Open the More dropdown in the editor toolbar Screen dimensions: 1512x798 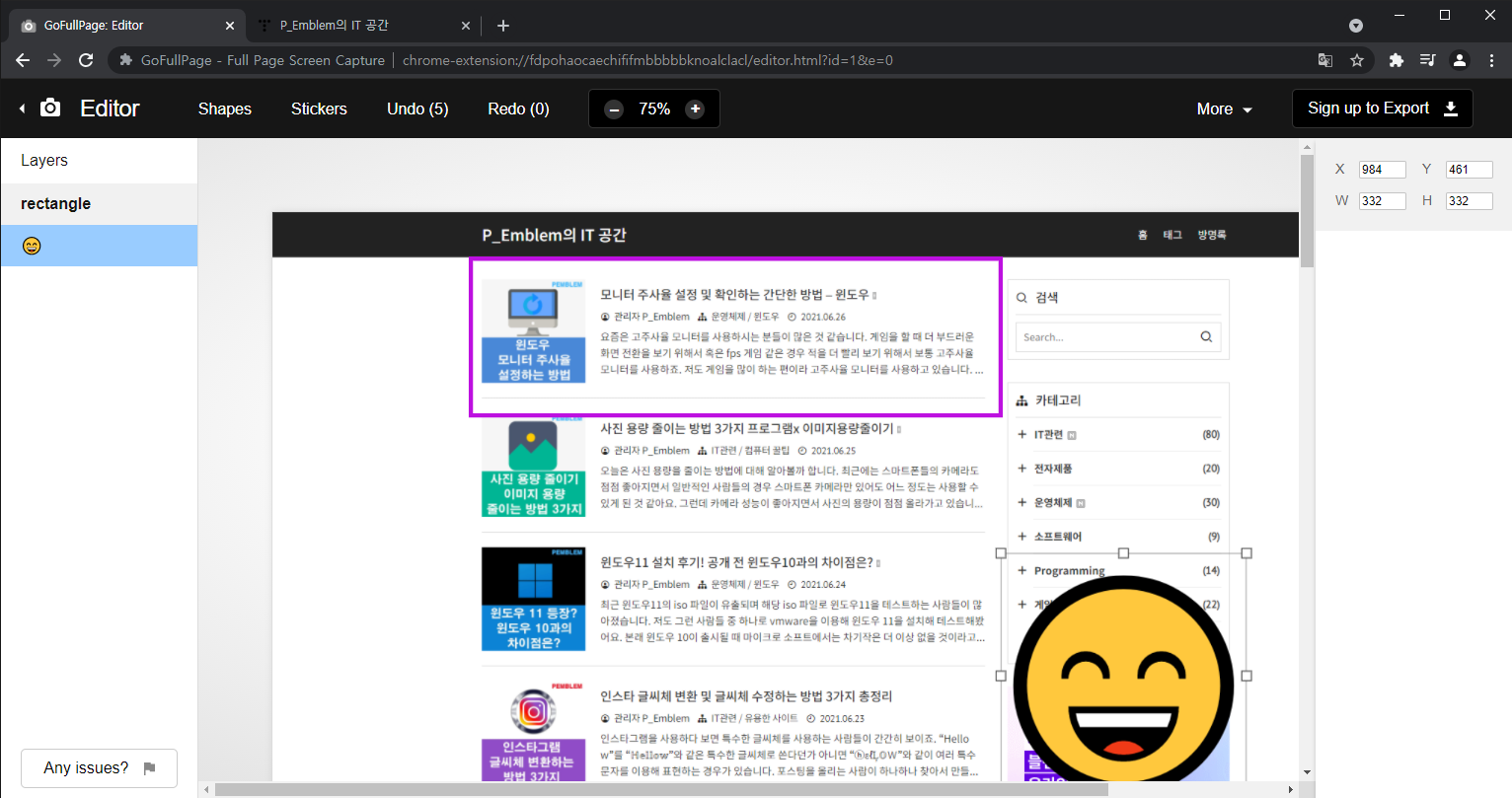(1224, 109)
